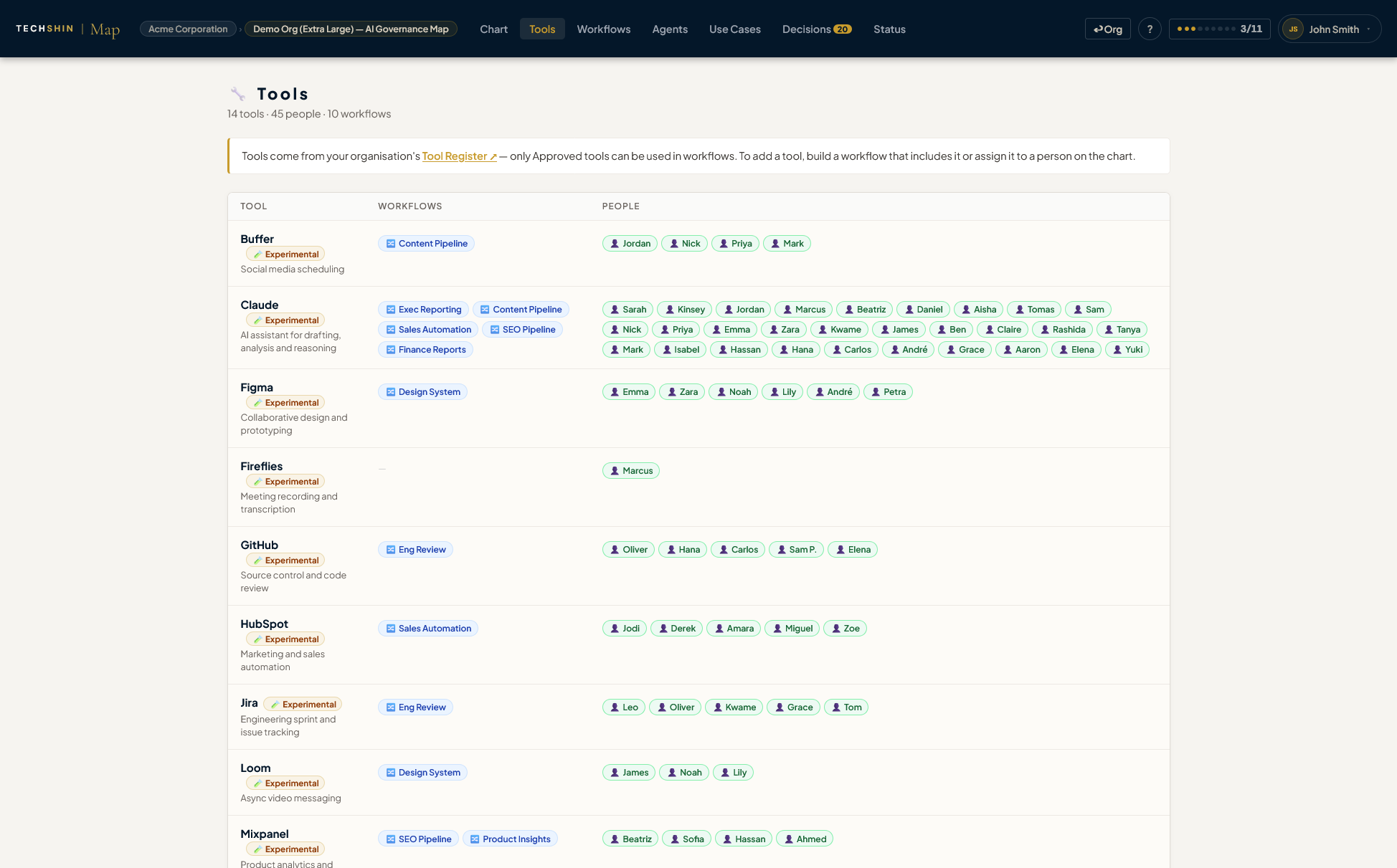Select Ahmed chip in Mixpanel row
Screen dimensions: 1397x868
[805, 839]
